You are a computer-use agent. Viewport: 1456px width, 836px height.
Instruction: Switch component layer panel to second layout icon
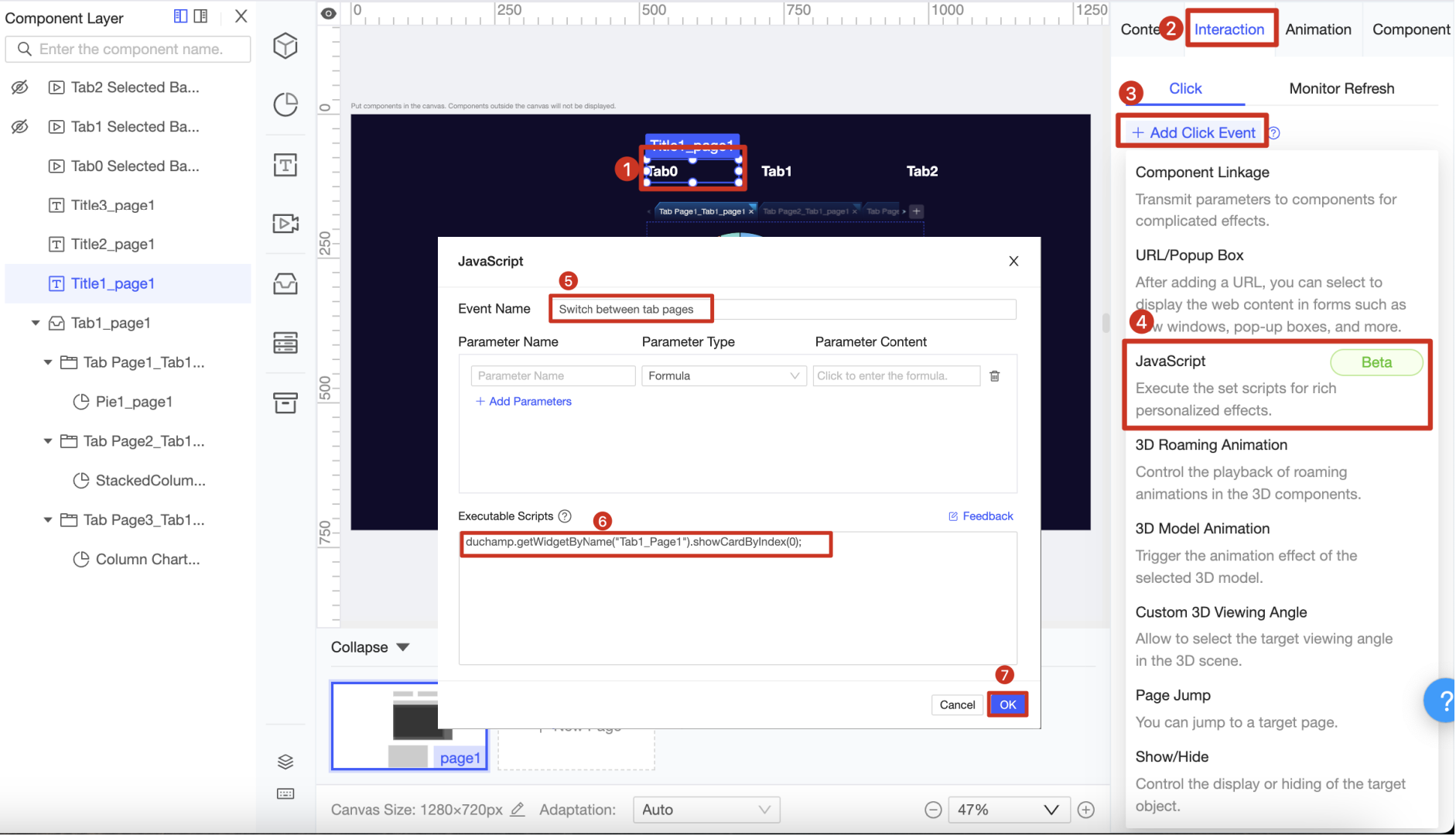coord(200,16)
